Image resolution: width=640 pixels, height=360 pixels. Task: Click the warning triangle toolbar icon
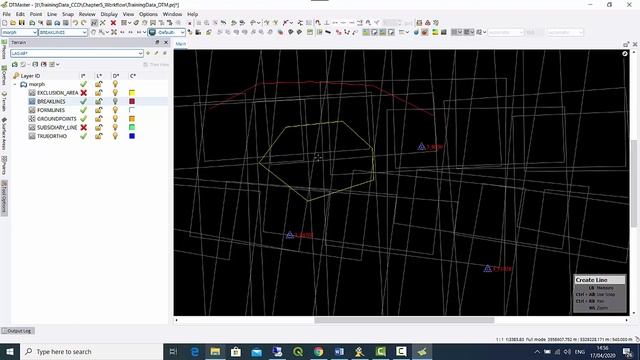click(427, 23)
